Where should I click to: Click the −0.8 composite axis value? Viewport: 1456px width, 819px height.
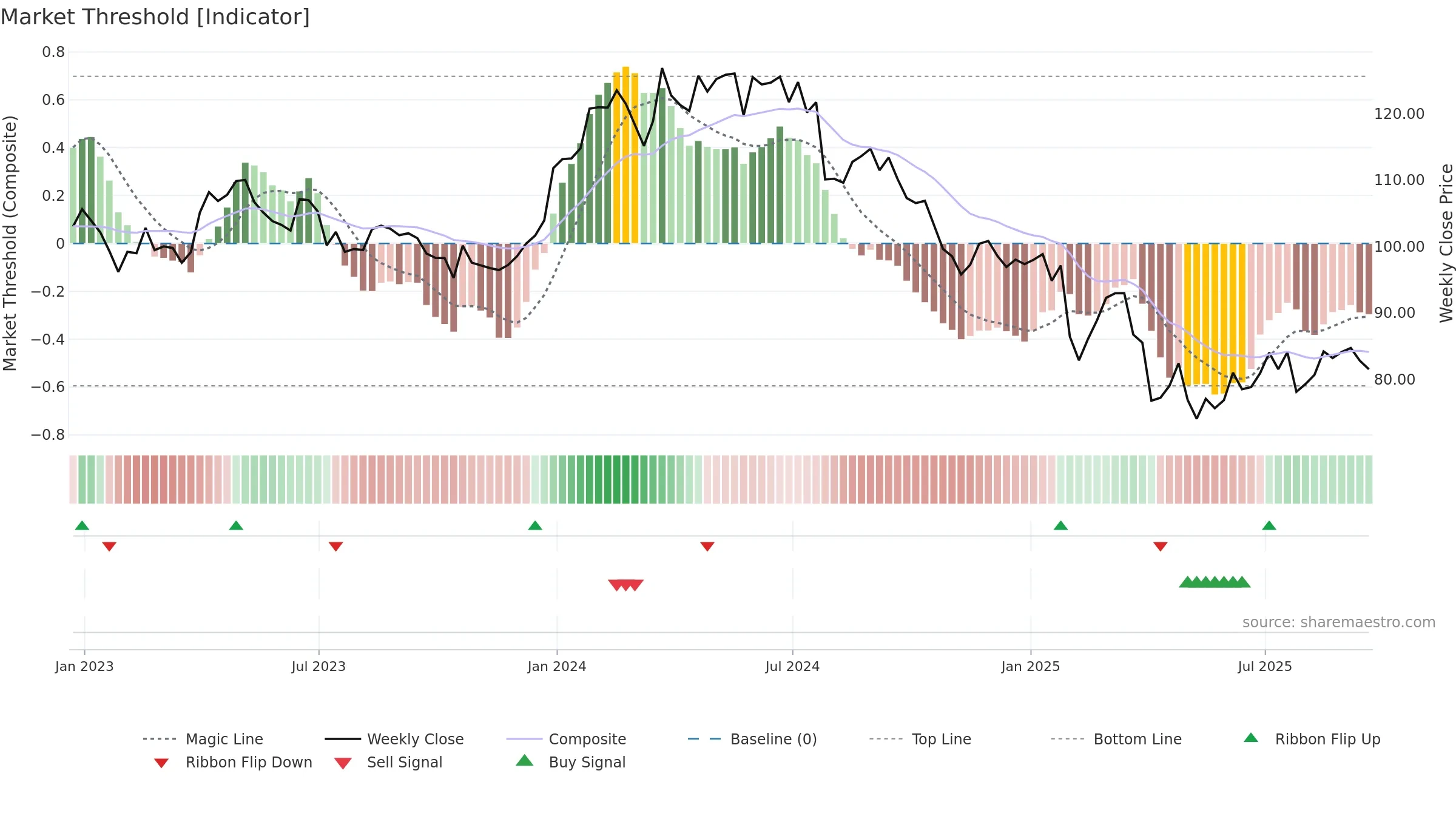pos(48,435)
